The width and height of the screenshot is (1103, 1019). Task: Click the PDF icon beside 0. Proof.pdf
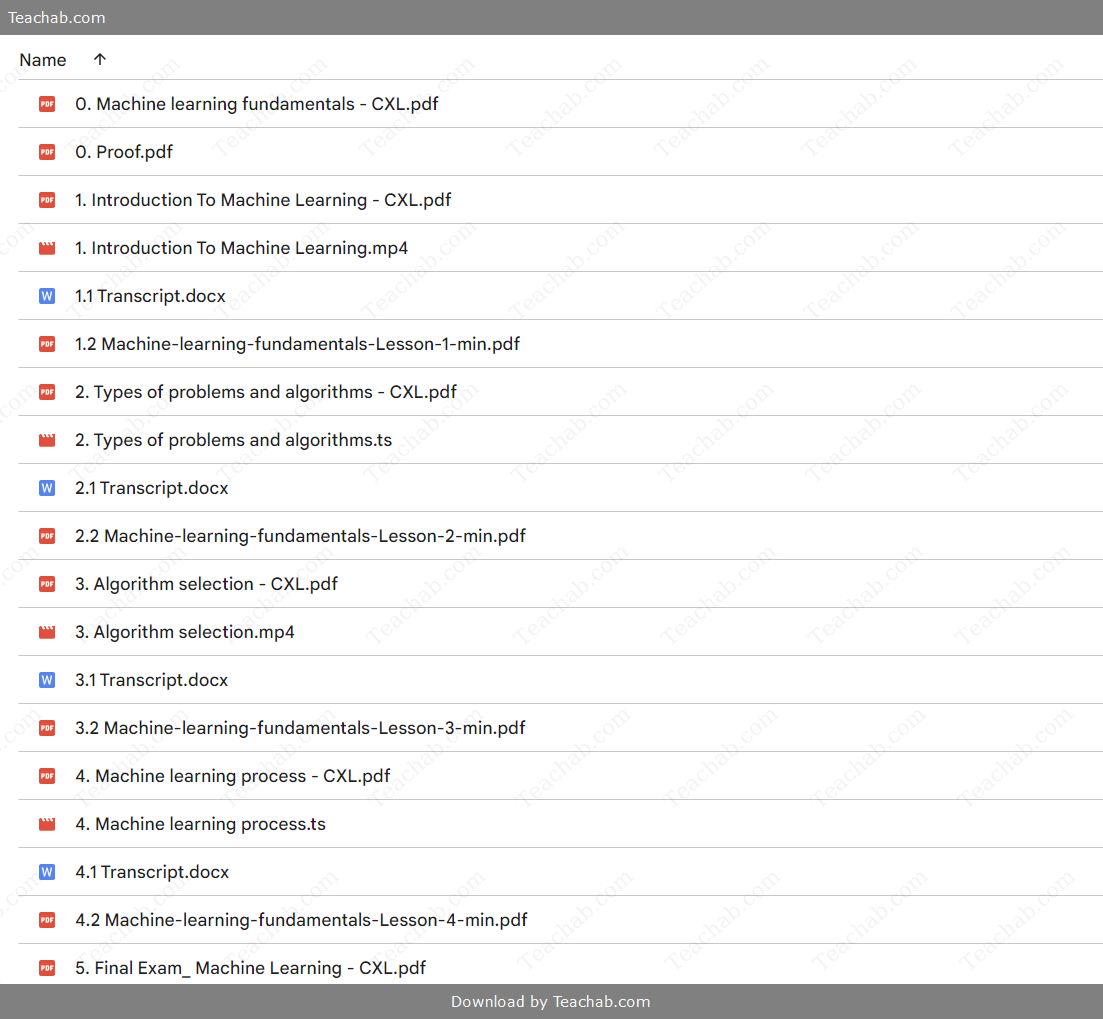pyautogui.click(x=47, y=152)
